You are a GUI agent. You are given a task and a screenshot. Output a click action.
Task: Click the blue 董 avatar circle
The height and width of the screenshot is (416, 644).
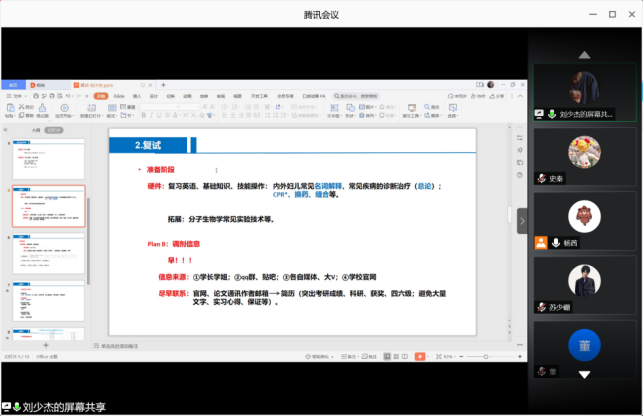[x=584, y=345]
